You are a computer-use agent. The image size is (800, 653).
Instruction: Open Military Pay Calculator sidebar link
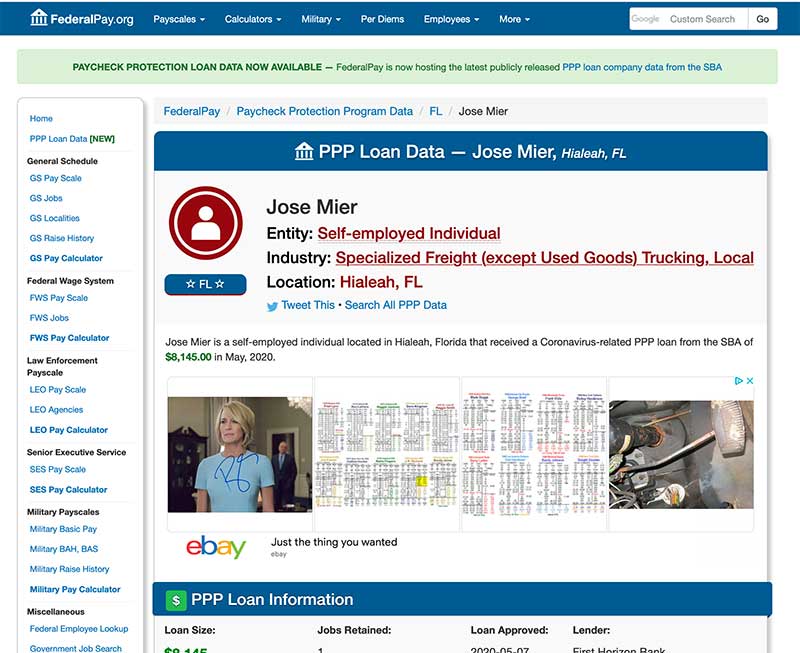[75, 589]
